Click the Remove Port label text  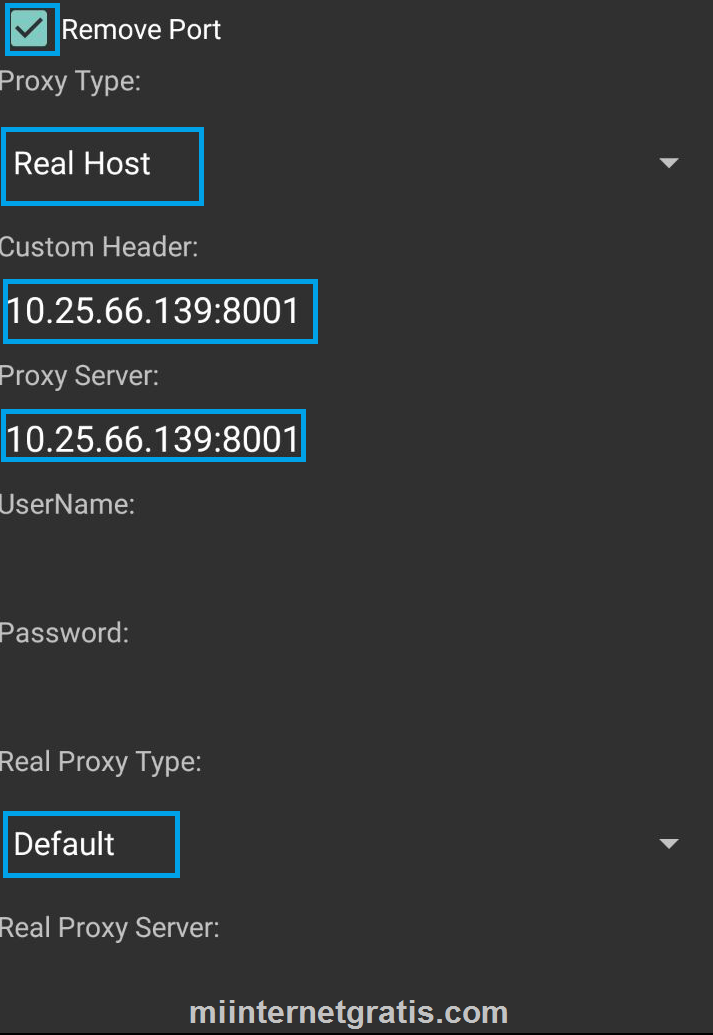pyautogui.click(x=141, y=30)
